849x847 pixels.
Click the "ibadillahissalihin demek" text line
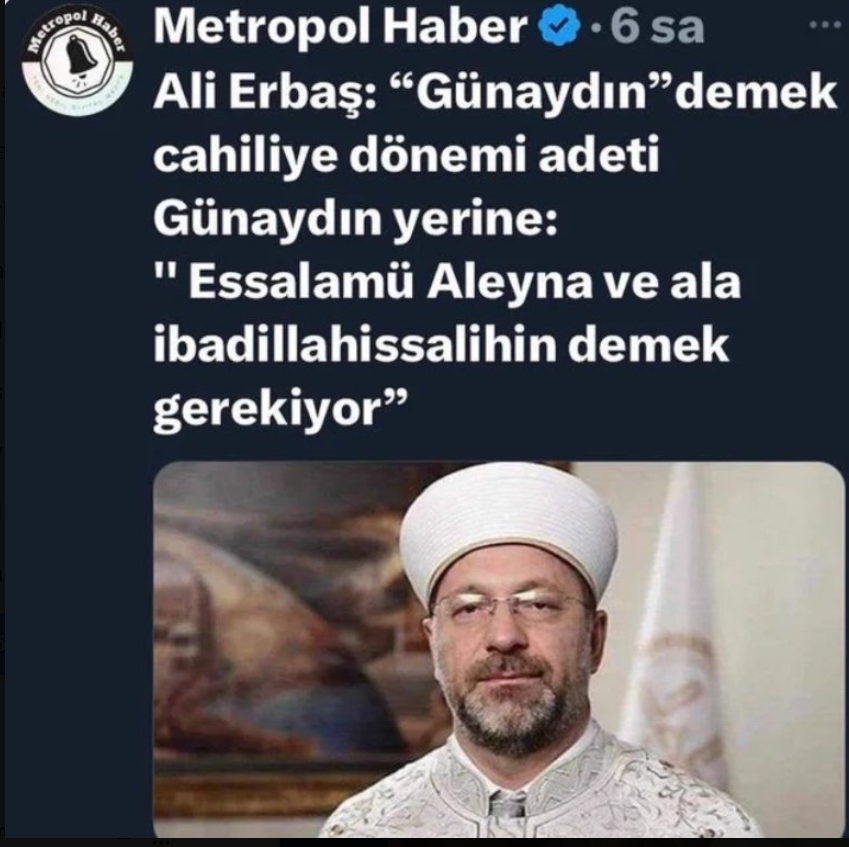pyautogui.click(x=441, y=344)
